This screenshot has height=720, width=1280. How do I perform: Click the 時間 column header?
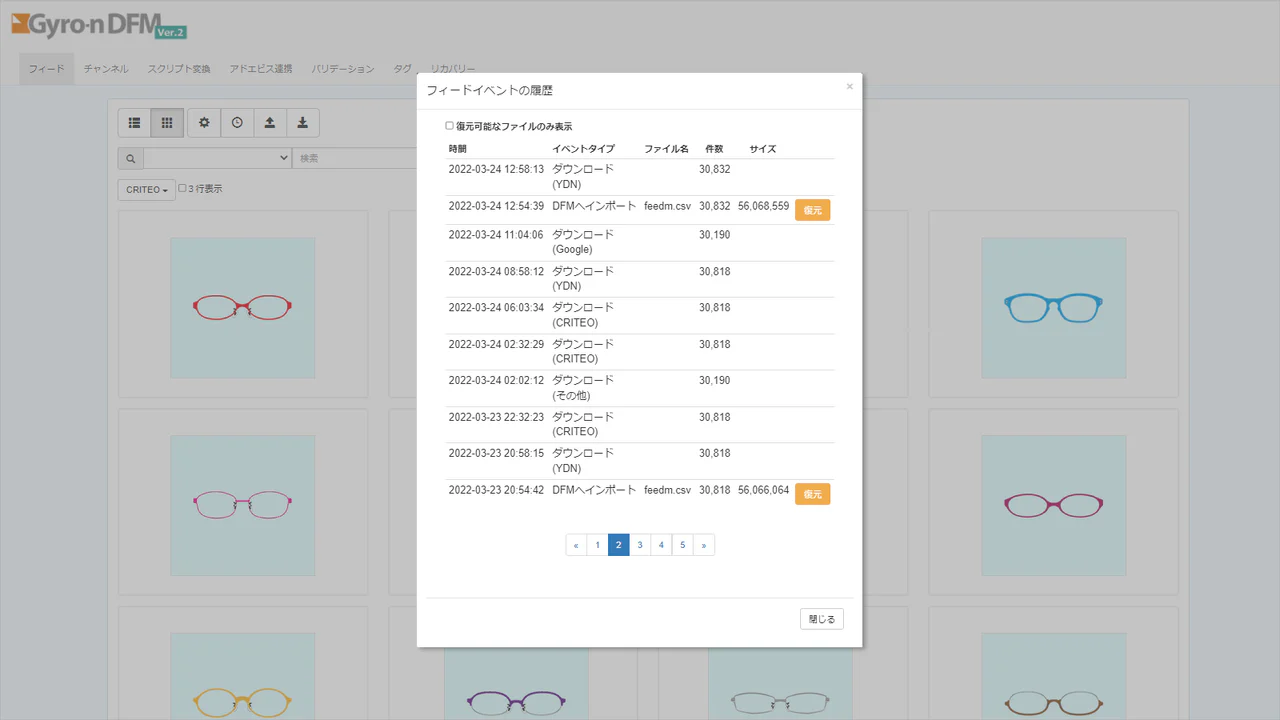(x=458, y=149)
